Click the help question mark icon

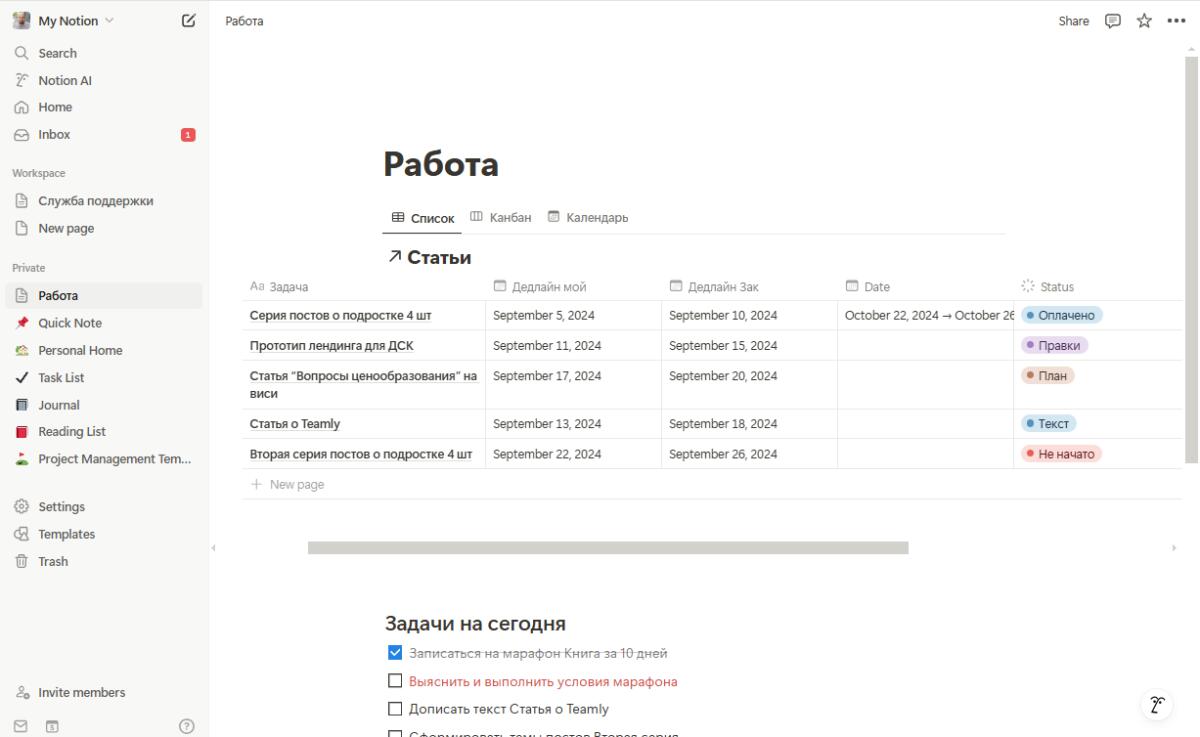coord(186,726)
